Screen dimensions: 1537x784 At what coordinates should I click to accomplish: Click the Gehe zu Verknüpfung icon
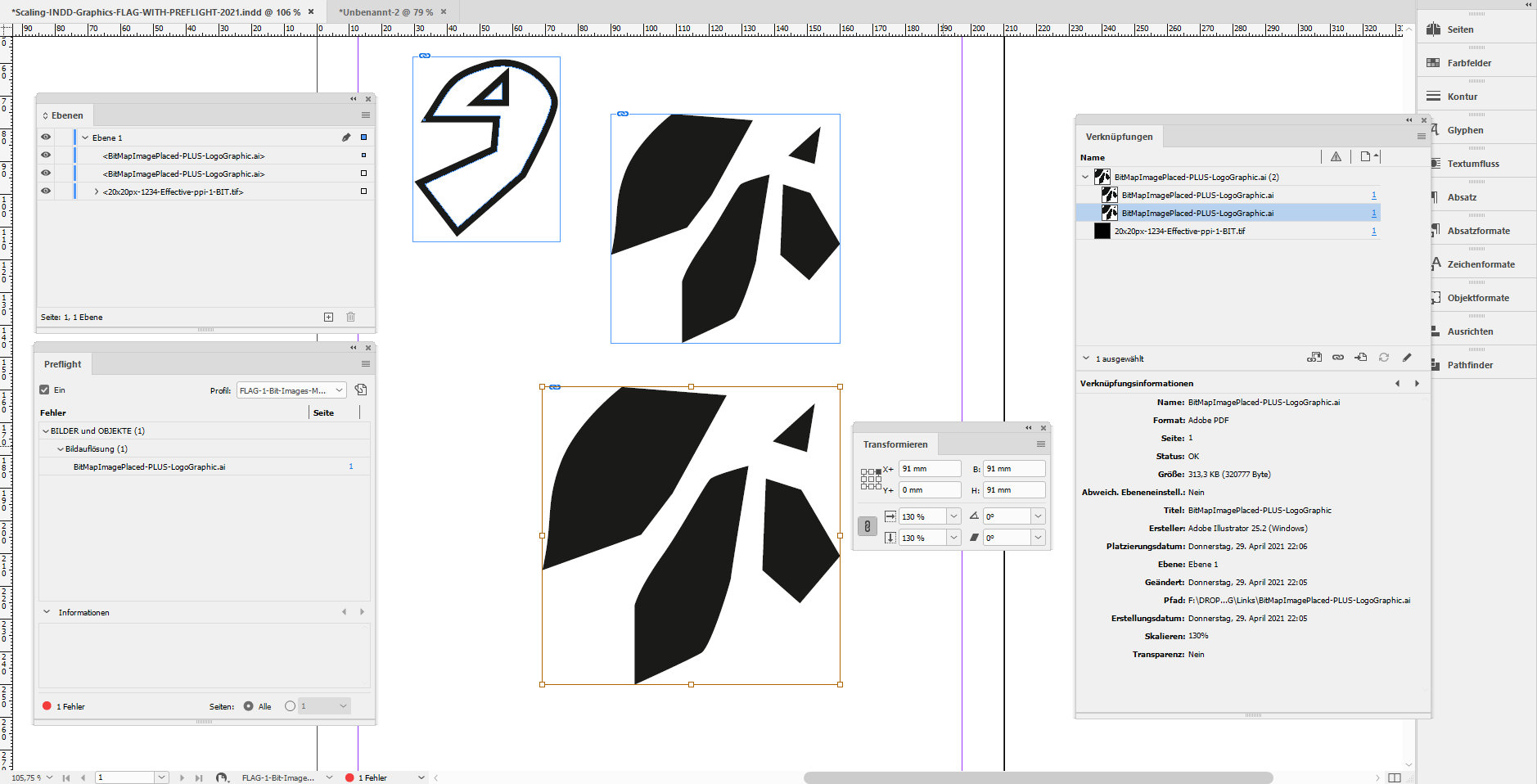(1361, 358)
